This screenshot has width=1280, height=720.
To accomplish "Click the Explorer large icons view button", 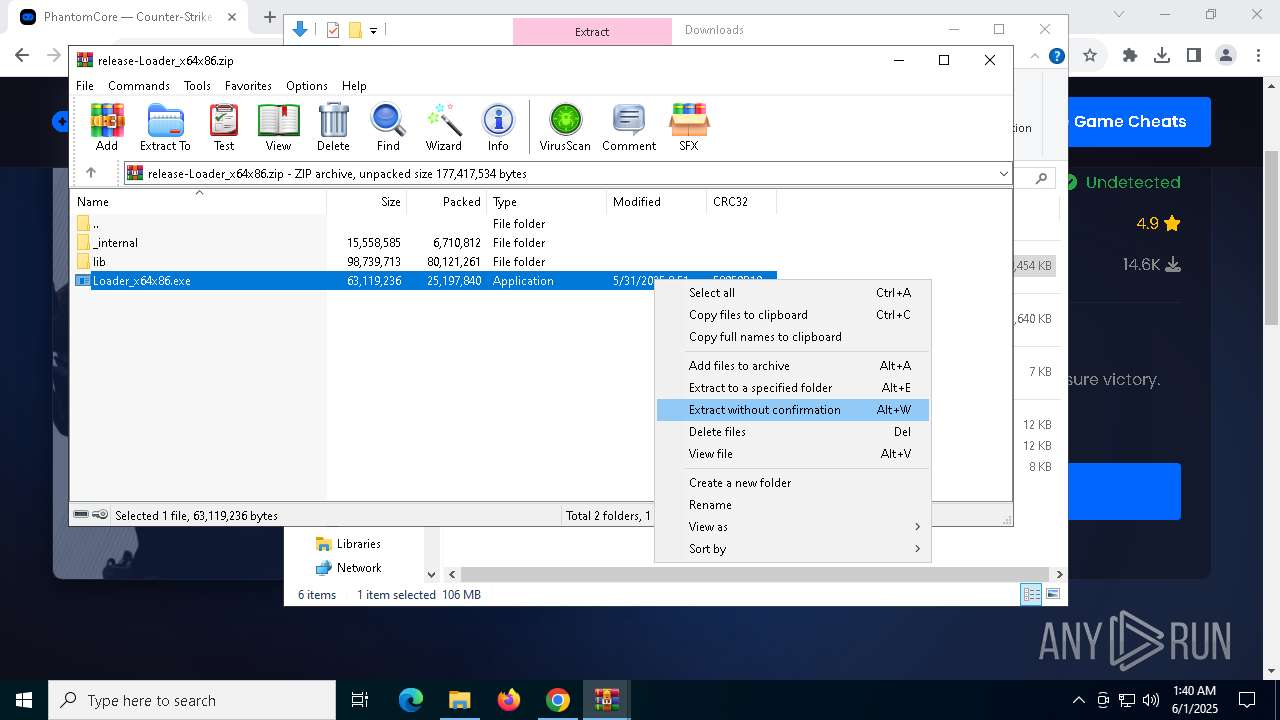I will click(x=1052, y=594).
